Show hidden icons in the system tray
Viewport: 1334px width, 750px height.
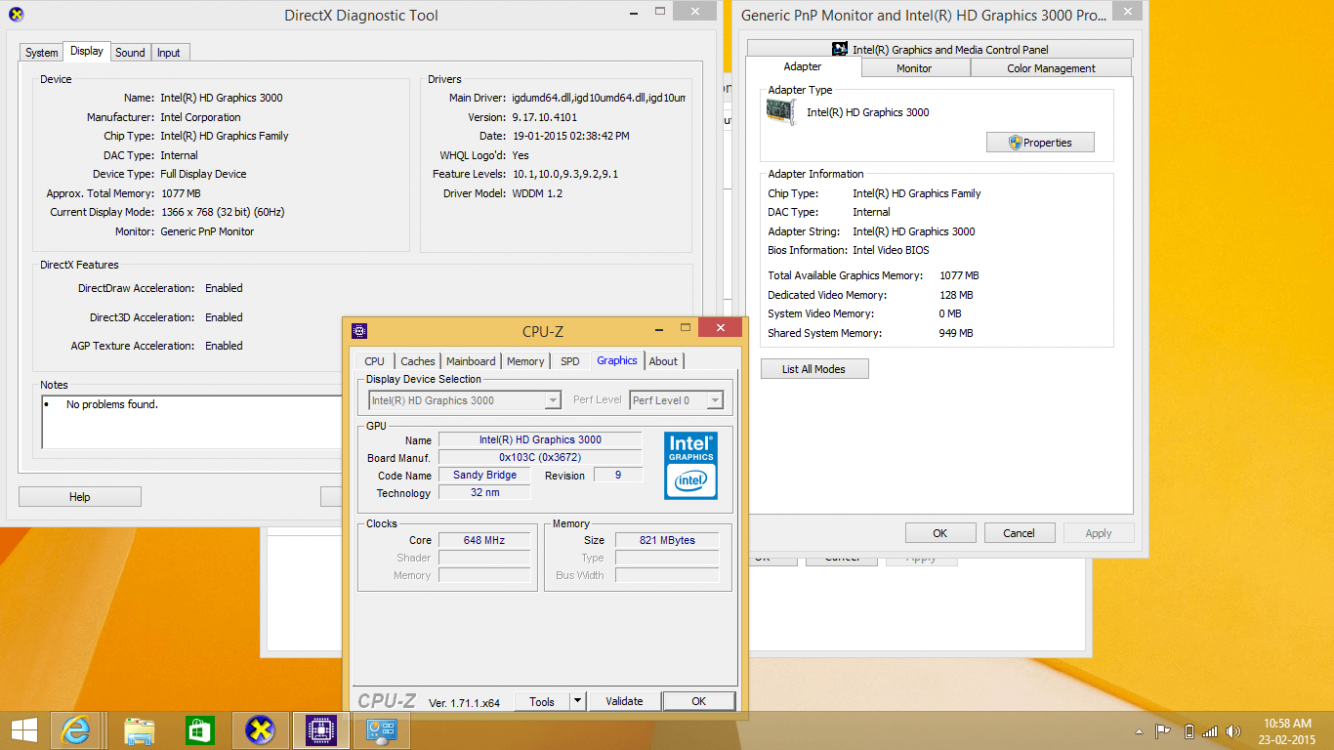(1139, 732)
